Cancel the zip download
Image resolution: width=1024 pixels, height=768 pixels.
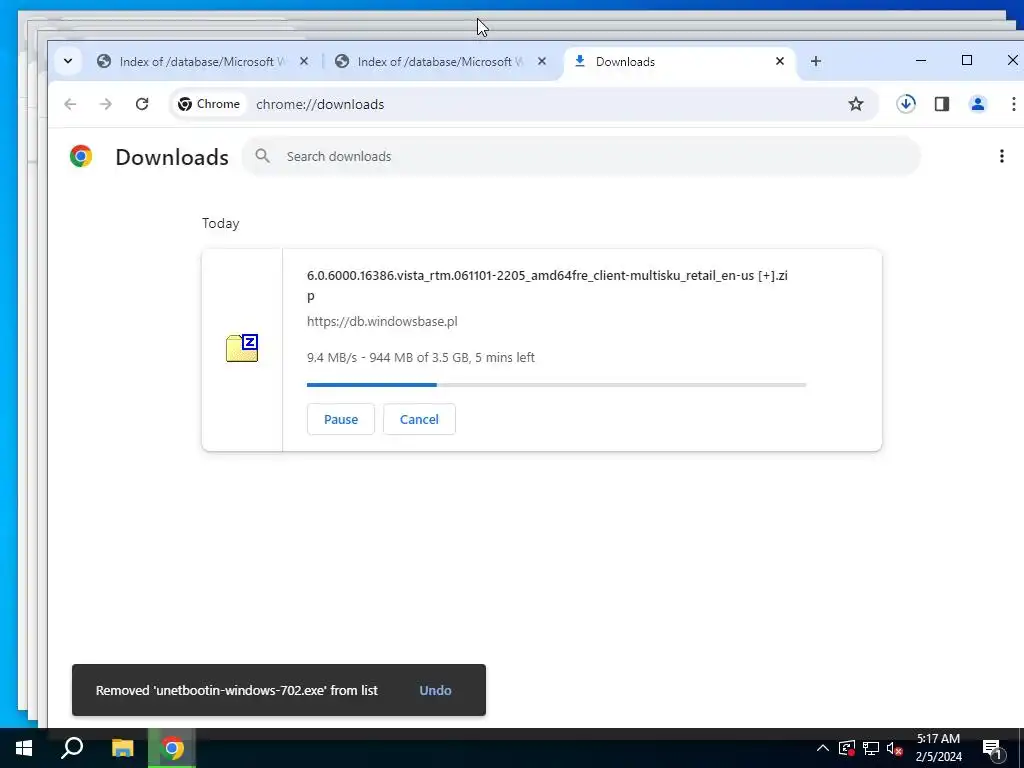click(419, 419)
